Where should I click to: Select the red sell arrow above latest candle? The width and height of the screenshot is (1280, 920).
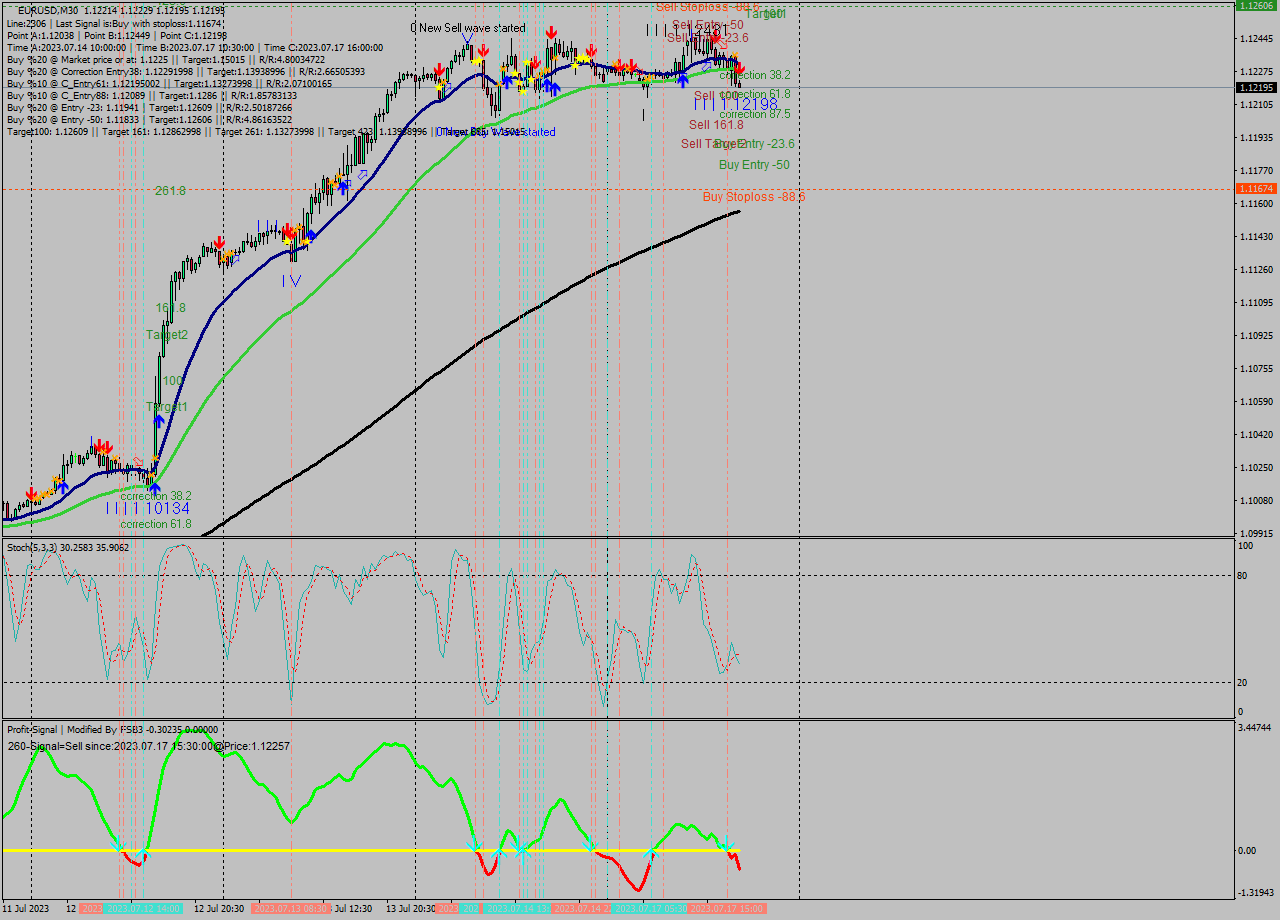coord(740,67)
